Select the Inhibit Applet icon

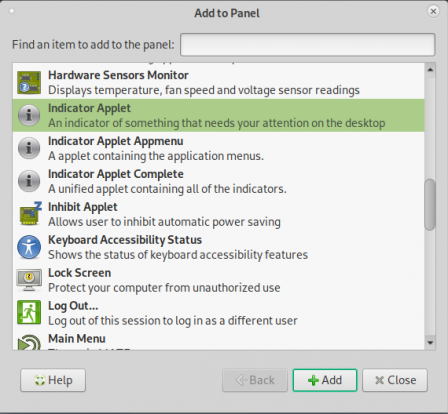[29, 214]
